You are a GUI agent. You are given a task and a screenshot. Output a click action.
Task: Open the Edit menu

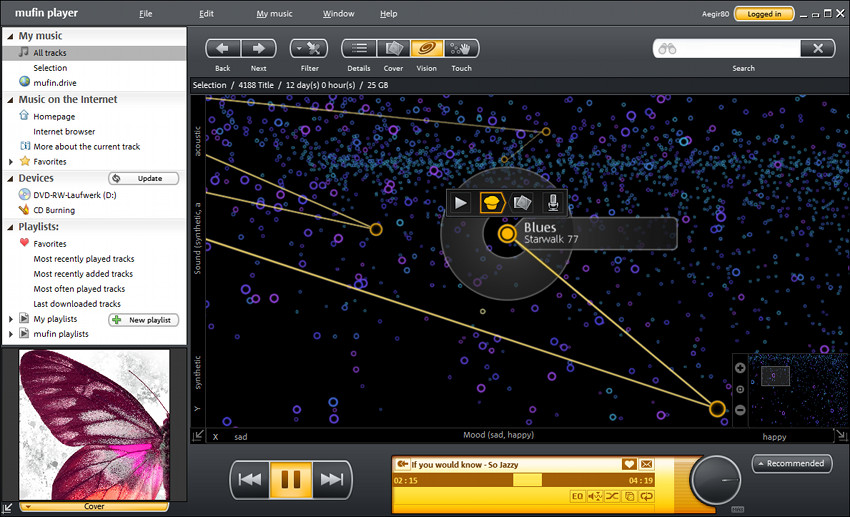pos(206,14)
